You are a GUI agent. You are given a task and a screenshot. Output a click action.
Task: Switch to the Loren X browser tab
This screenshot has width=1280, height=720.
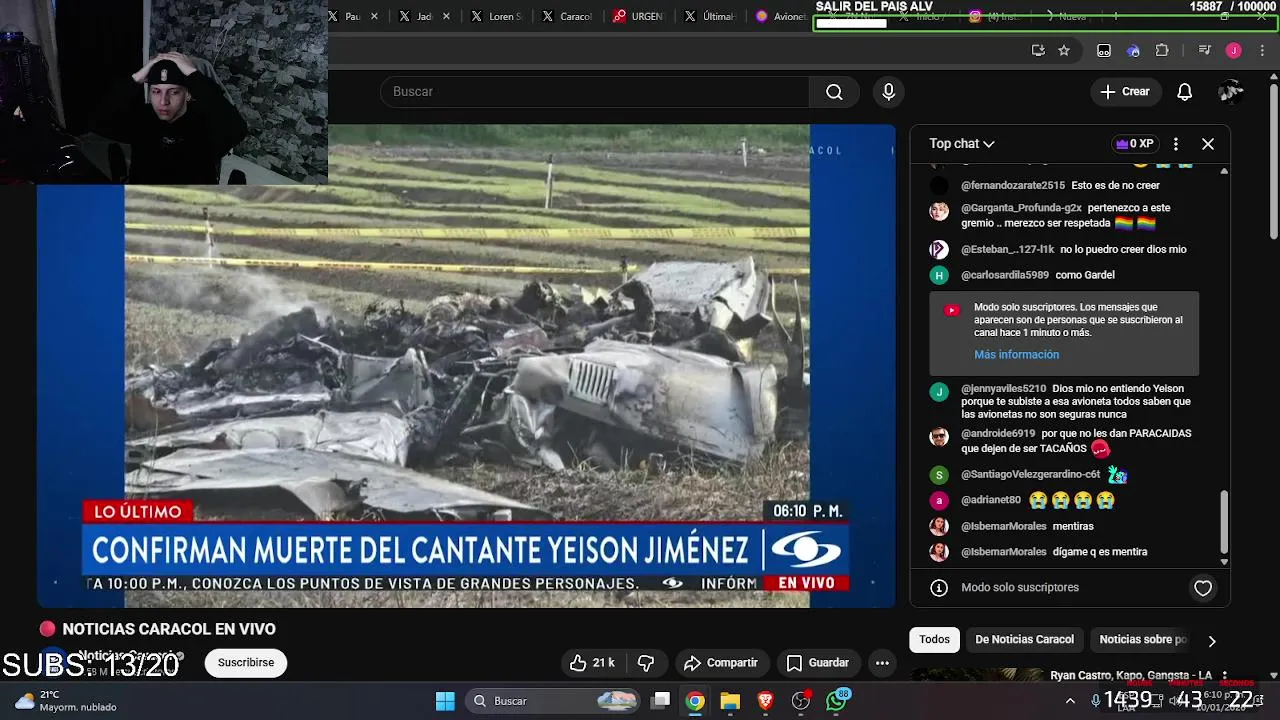click(x=497, y=17)
